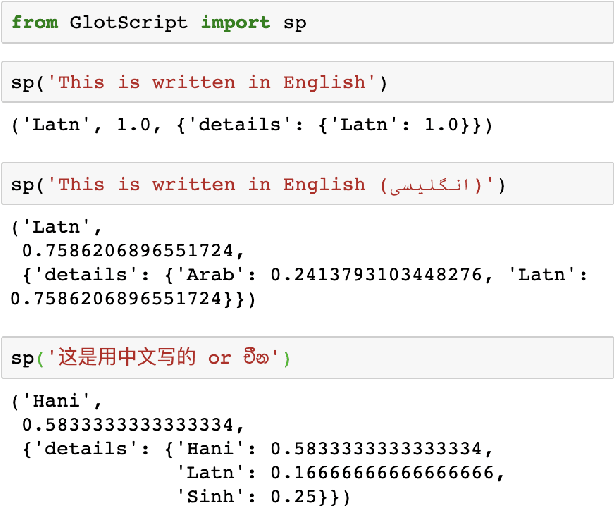The image size is (614, 506).
Task: Click the green 'import' keyword
Action: 234,22
